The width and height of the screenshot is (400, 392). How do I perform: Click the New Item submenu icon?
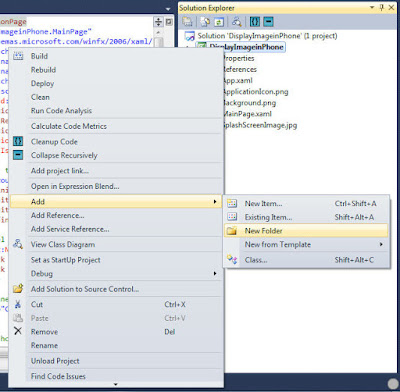(232, 203)
